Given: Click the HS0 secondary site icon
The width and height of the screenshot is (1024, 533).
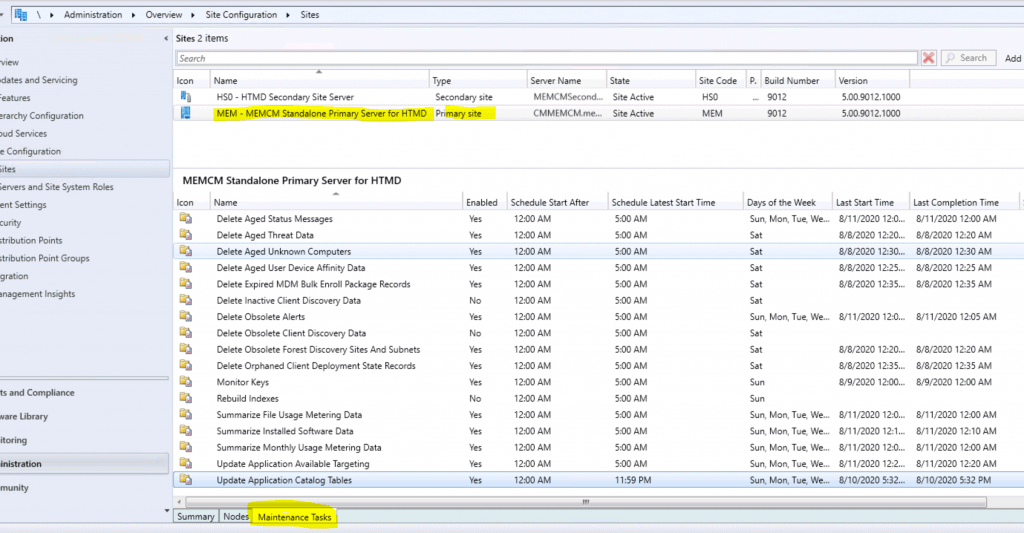Looking at the screenshot, I should click(185, 97).
